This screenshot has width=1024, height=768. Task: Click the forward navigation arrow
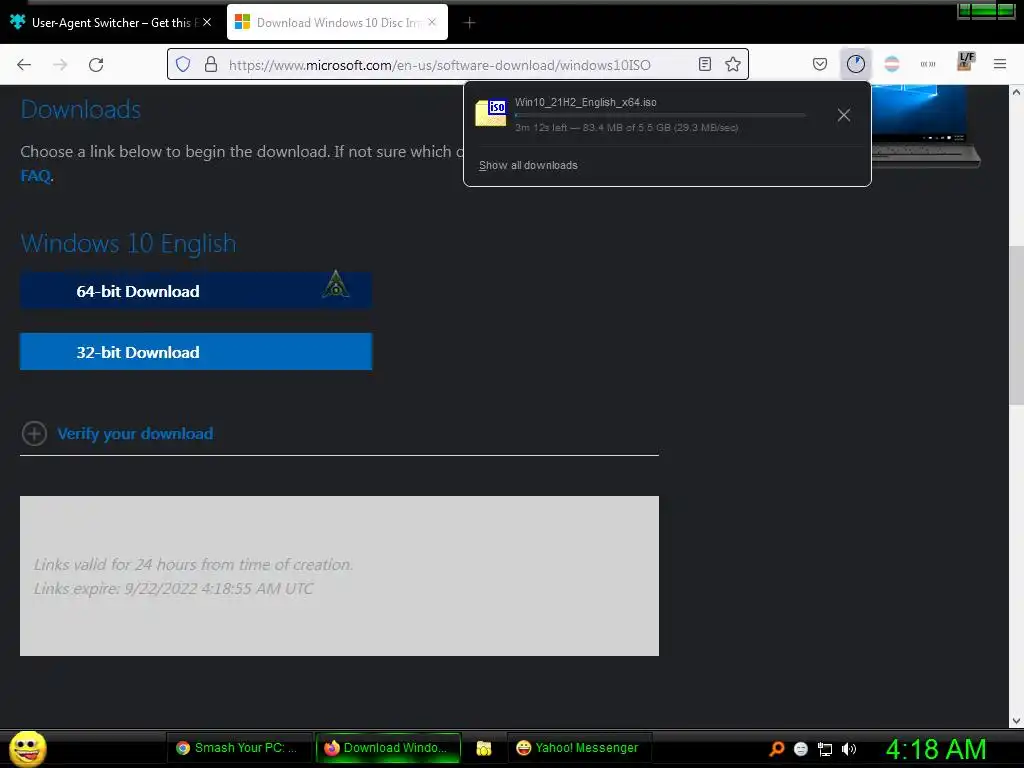(x=60, y=65)
